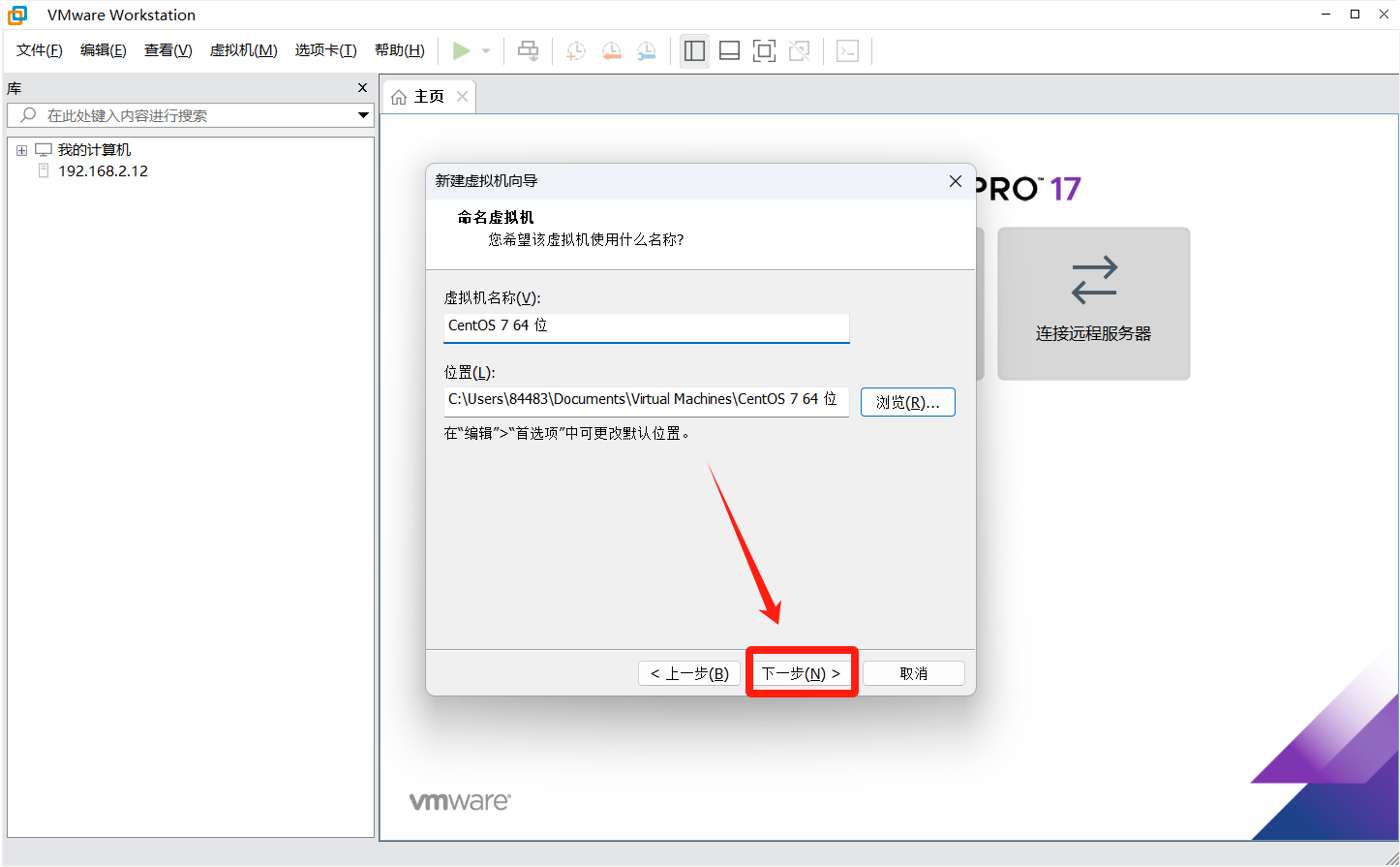1400x867 pixels.
Task: Click the revert to snapshot icon
Action: pyautogui.click(x=611, y=51)
